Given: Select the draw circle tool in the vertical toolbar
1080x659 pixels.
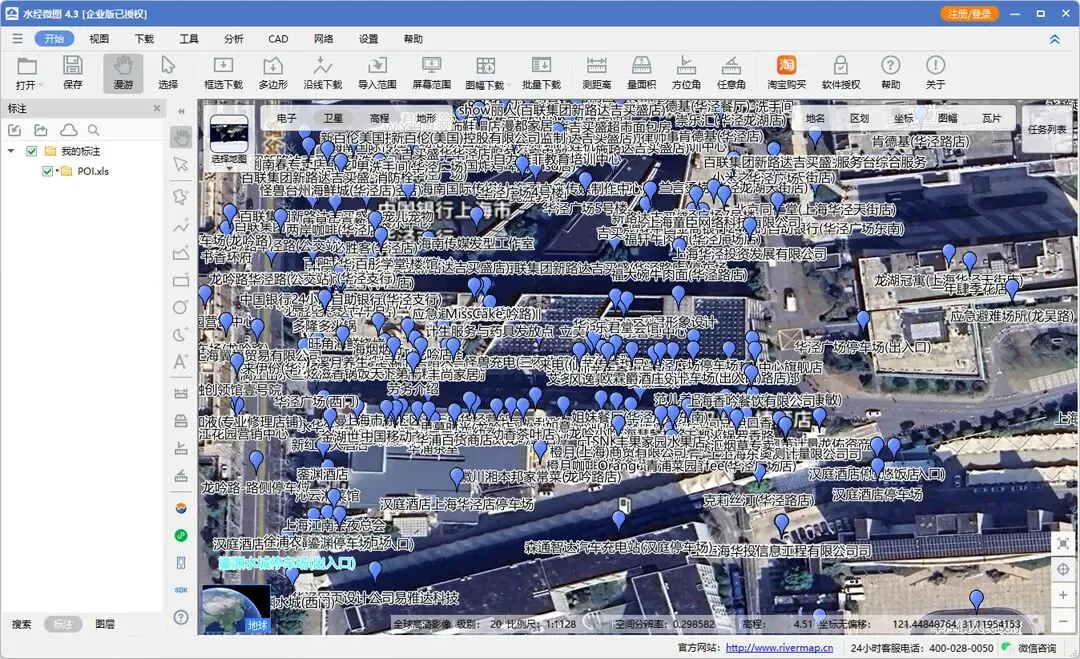Looking at the screenshot, I should pyautogui.click(x=180, y=307).
